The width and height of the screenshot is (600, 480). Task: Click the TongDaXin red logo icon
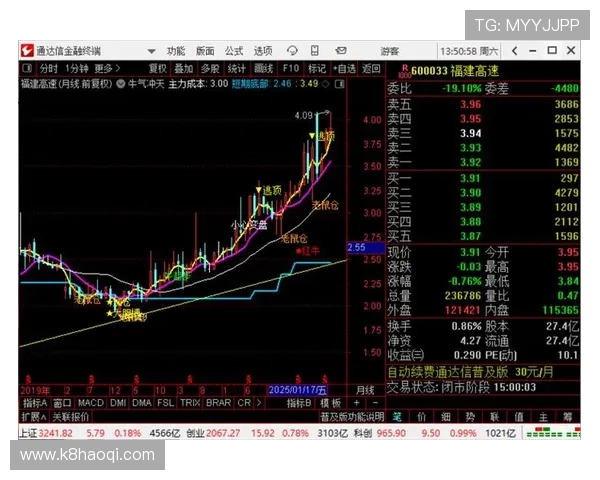[x=27, y=51]
